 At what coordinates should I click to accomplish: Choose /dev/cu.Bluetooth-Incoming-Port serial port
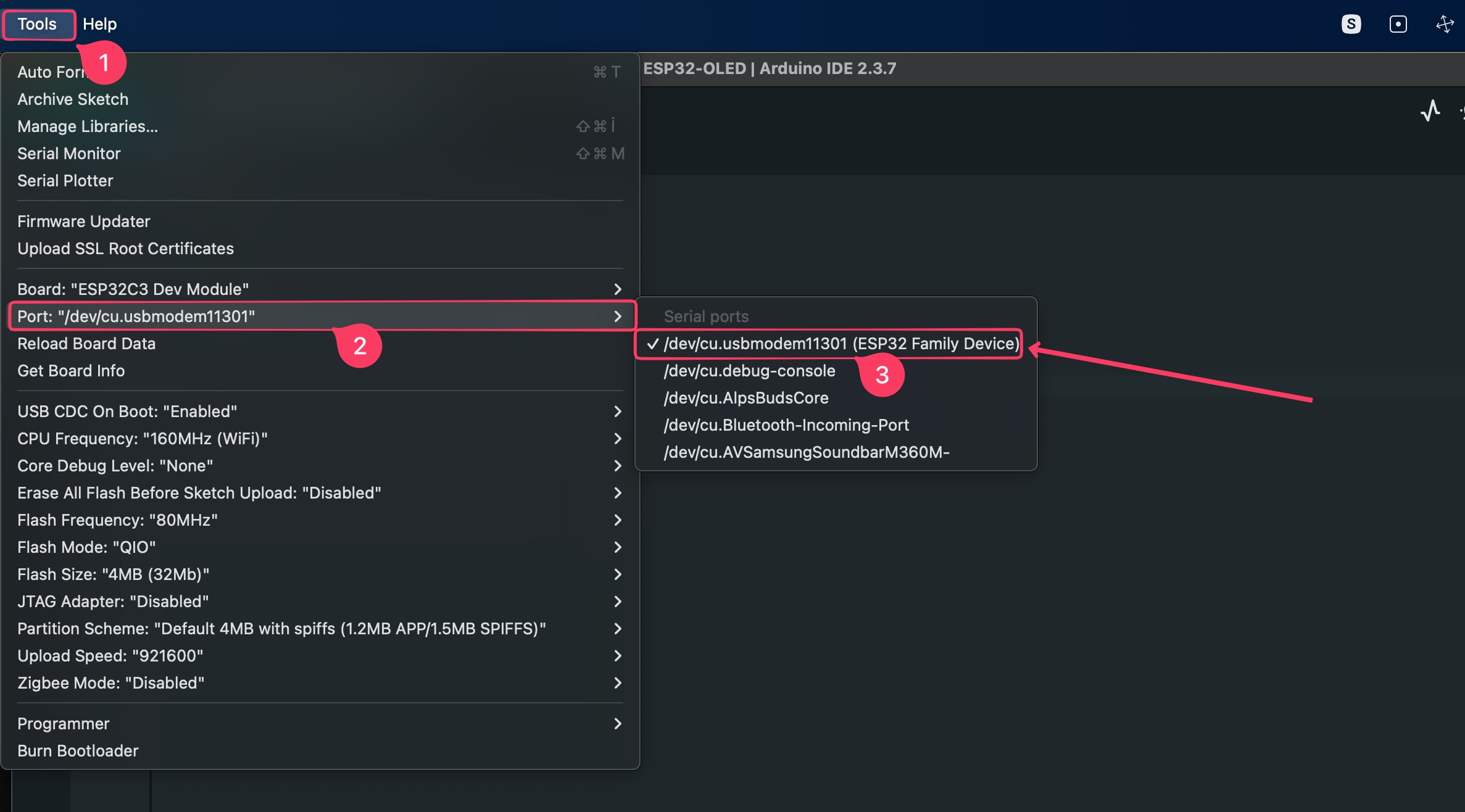tap(786, 425)
